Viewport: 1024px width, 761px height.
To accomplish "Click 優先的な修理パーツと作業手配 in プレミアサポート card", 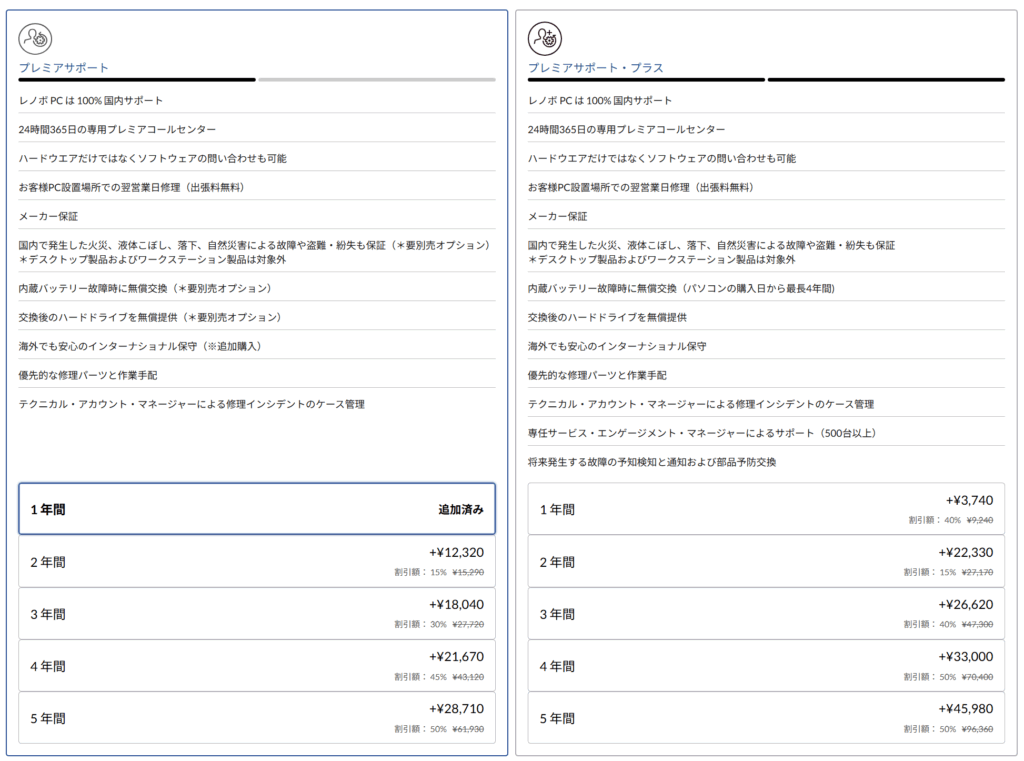I will [x=88, y=375].
